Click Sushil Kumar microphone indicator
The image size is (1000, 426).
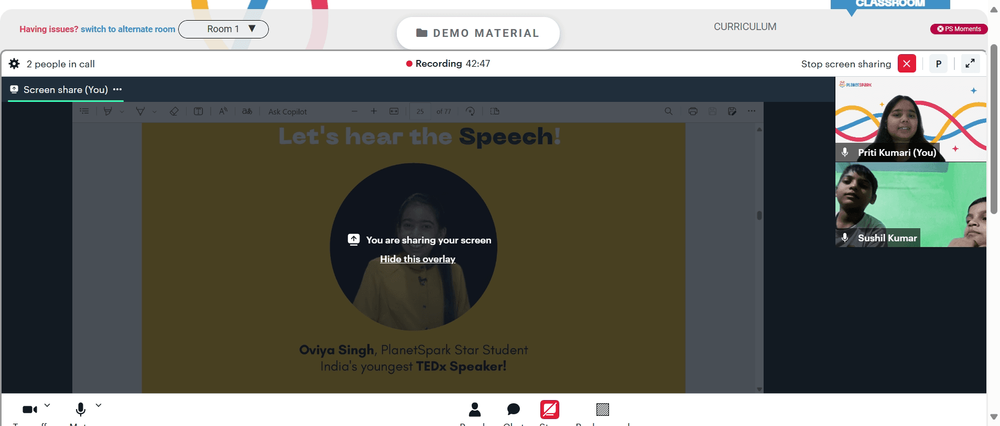click(845, 238)
